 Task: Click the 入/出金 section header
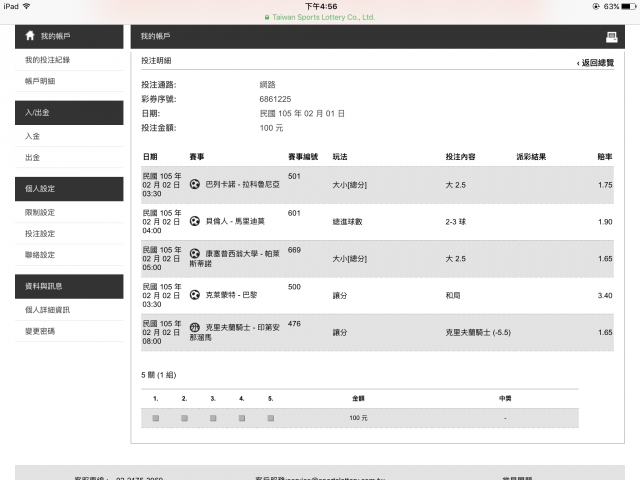tap(69, 113)
